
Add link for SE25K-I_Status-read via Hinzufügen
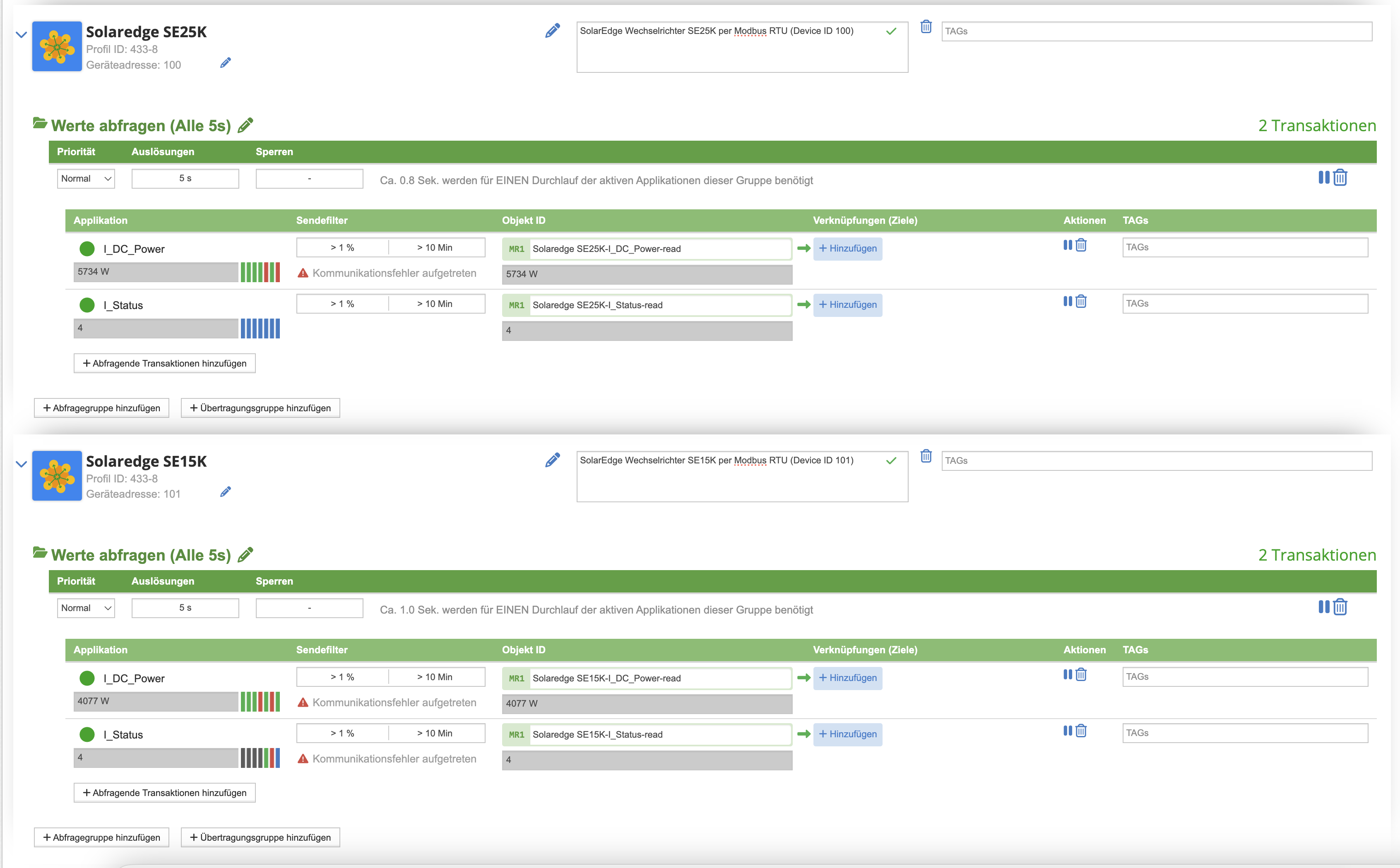[848, 305]
